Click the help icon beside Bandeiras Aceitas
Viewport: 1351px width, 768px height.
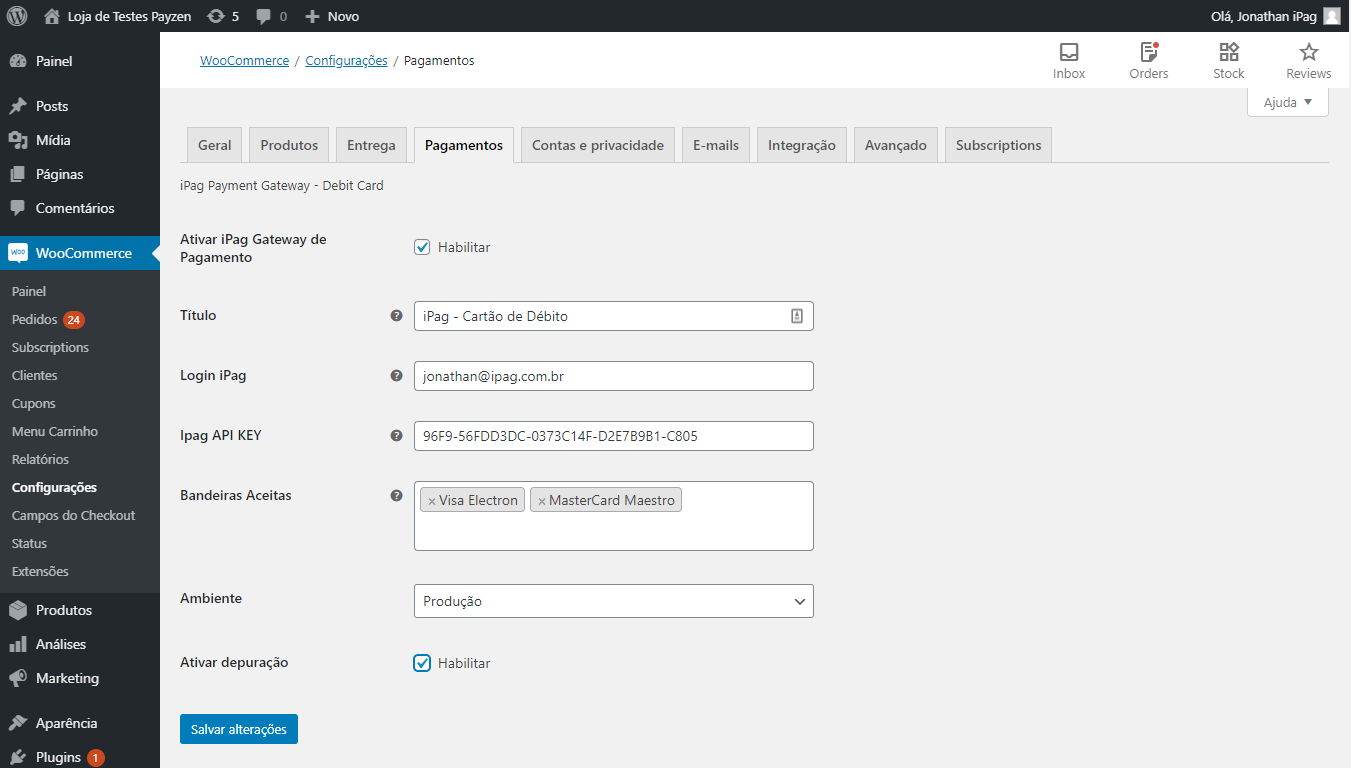(x=396, y=495)
